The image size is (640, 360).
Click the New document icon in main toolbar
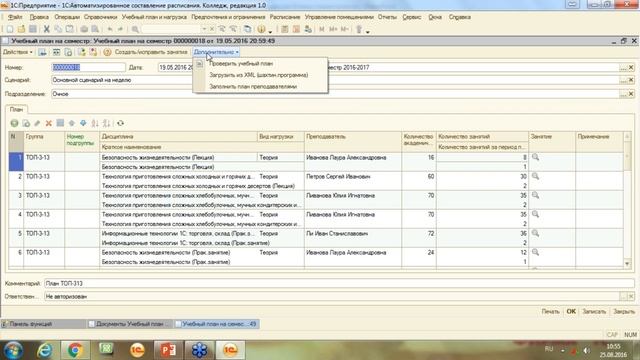point(10,29)
